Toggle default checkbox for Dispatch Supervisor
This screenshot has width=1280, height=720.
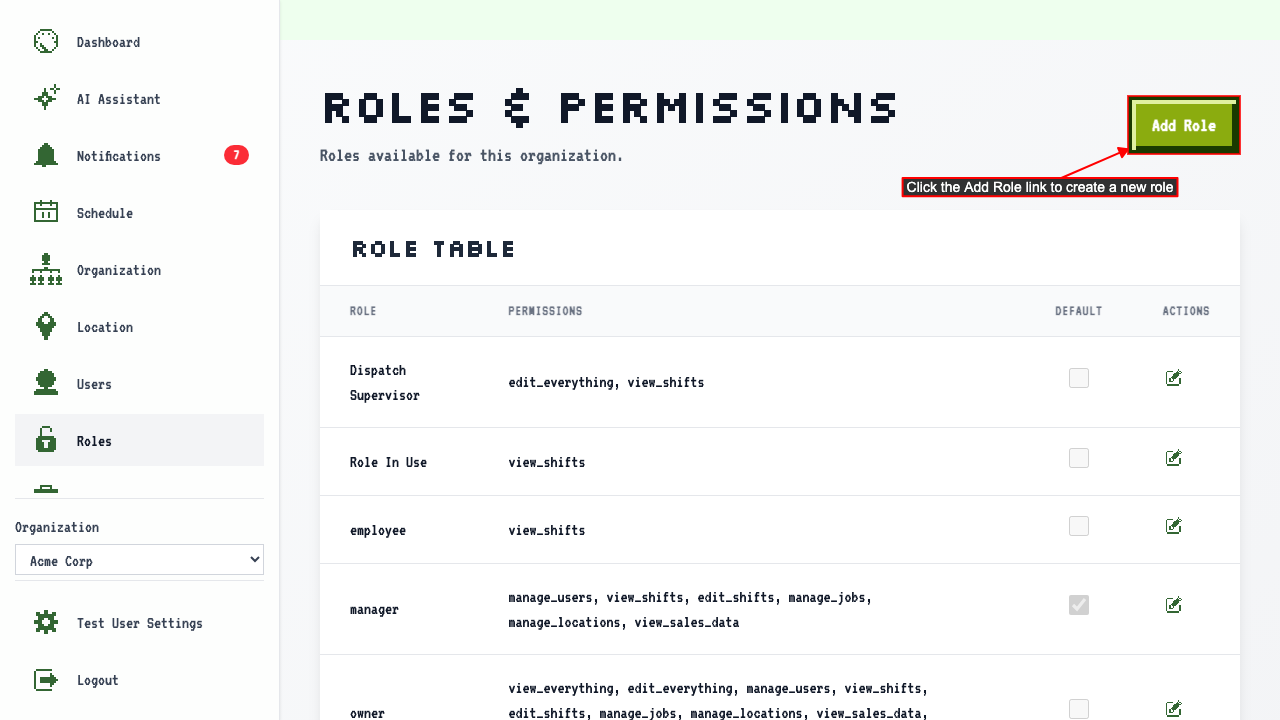[x=1079, y=378]
